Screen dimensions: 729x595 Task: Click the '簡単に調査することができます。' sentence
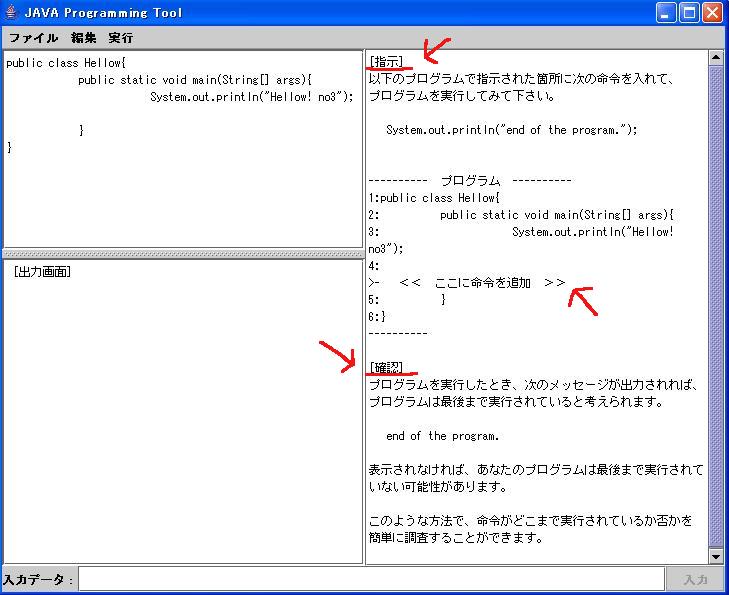coord(456,538)
